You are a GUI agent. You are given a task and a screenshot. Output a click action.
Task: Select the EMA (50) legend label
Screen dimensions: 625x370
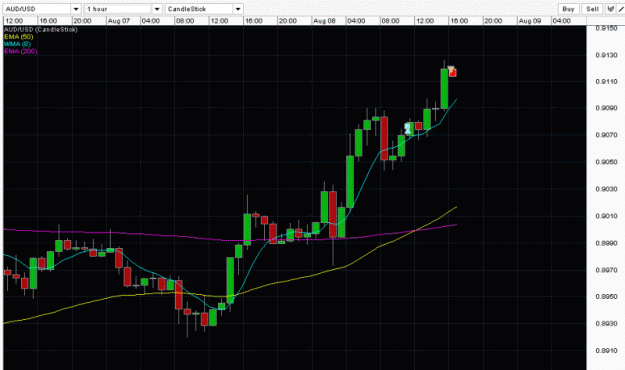19,37
